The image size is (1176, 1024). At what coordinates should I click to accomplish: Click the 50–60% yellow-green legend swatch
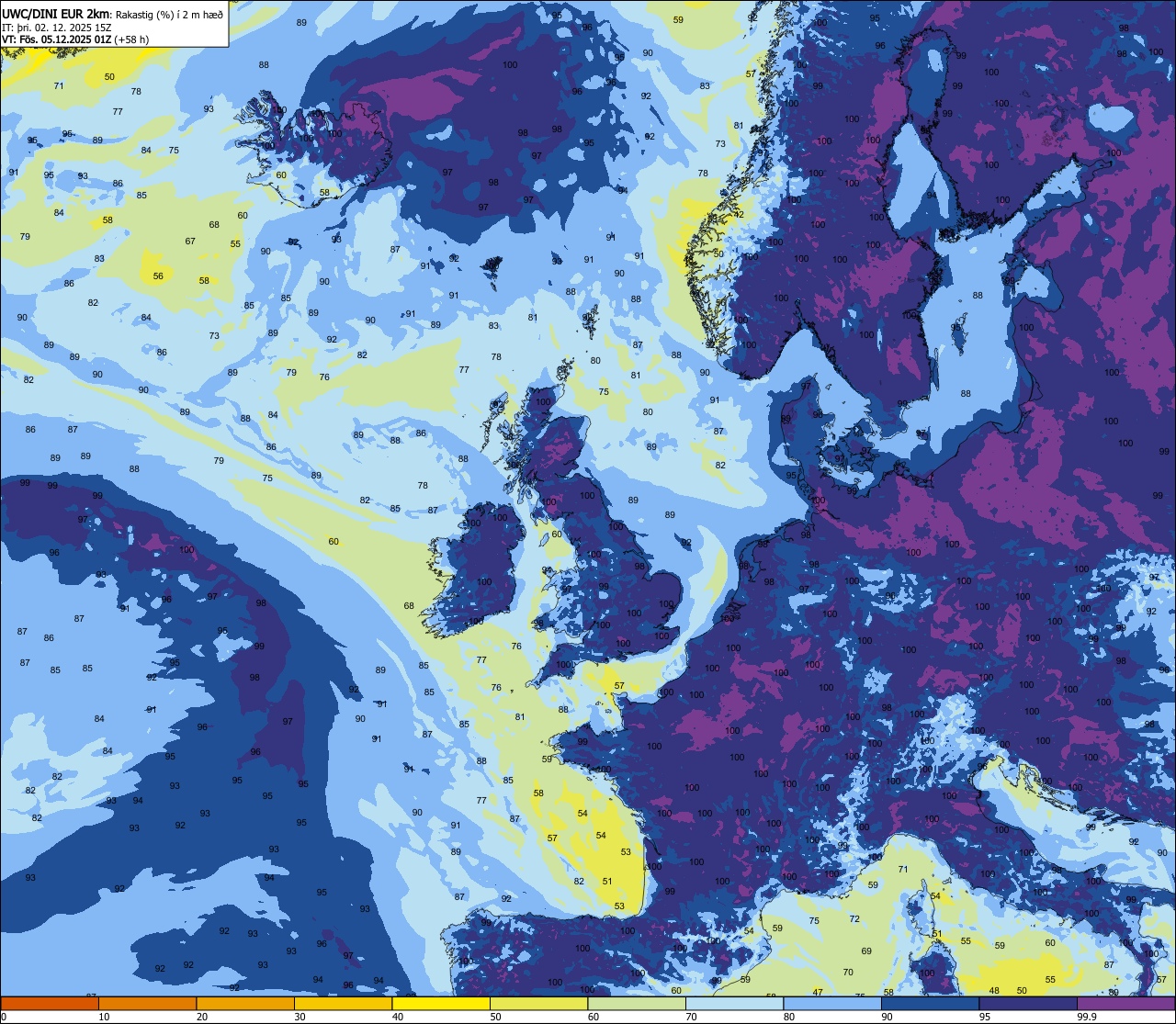coord(538,1003)
